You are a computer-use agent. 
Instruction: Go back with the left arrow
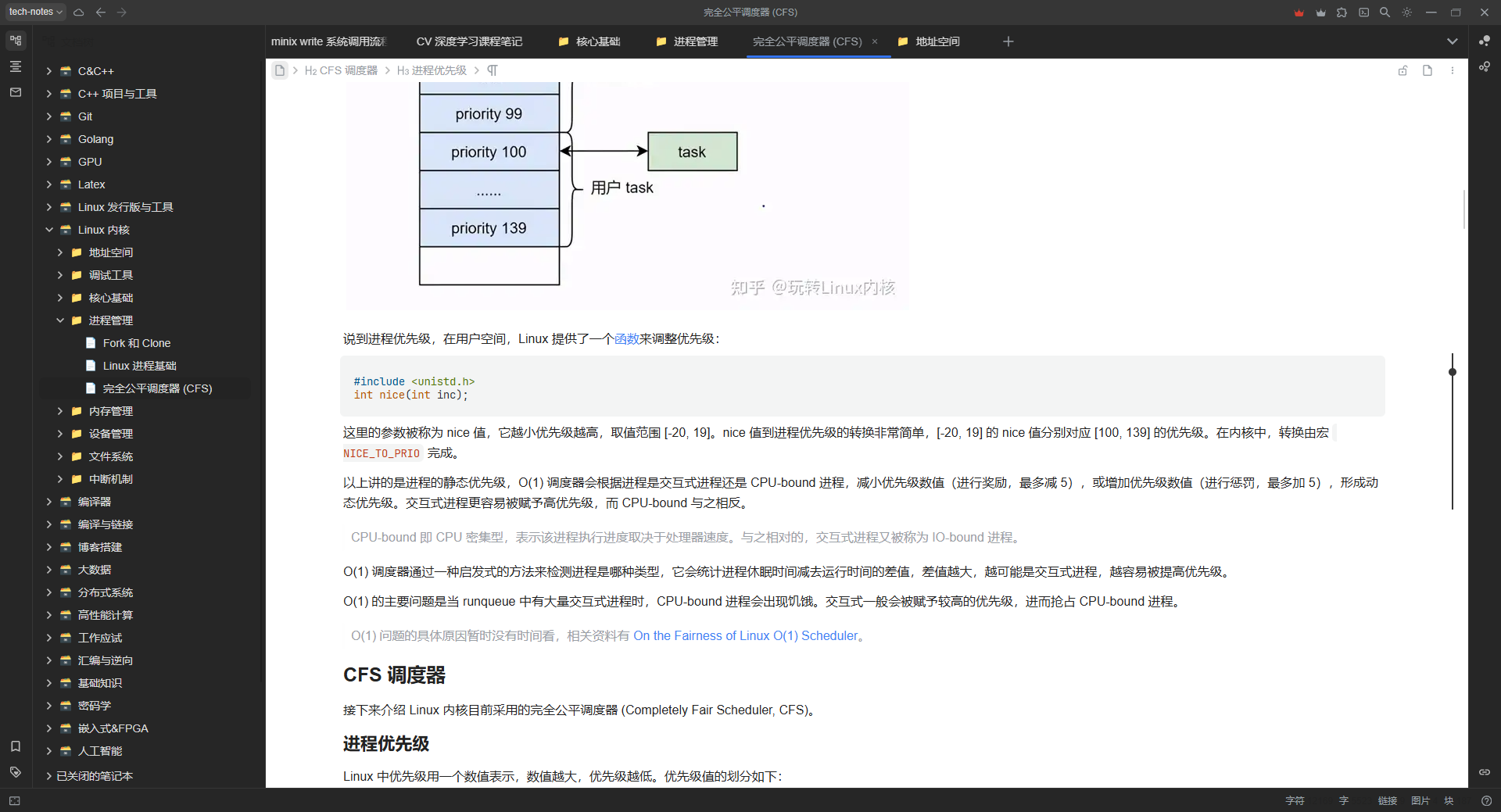(101, 13)
